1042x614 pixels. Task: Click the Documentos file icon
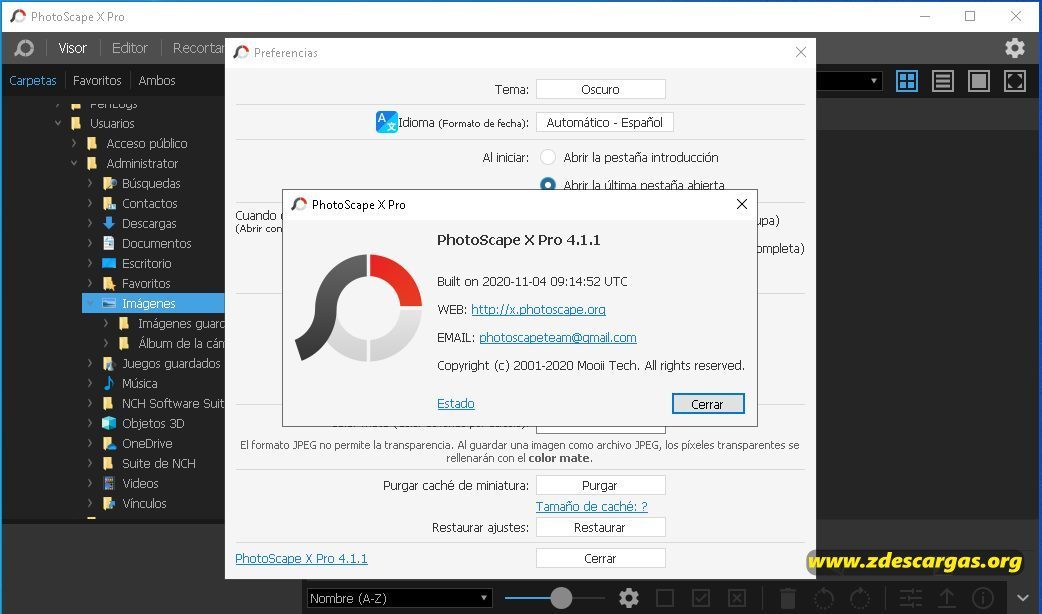(109, 243)
